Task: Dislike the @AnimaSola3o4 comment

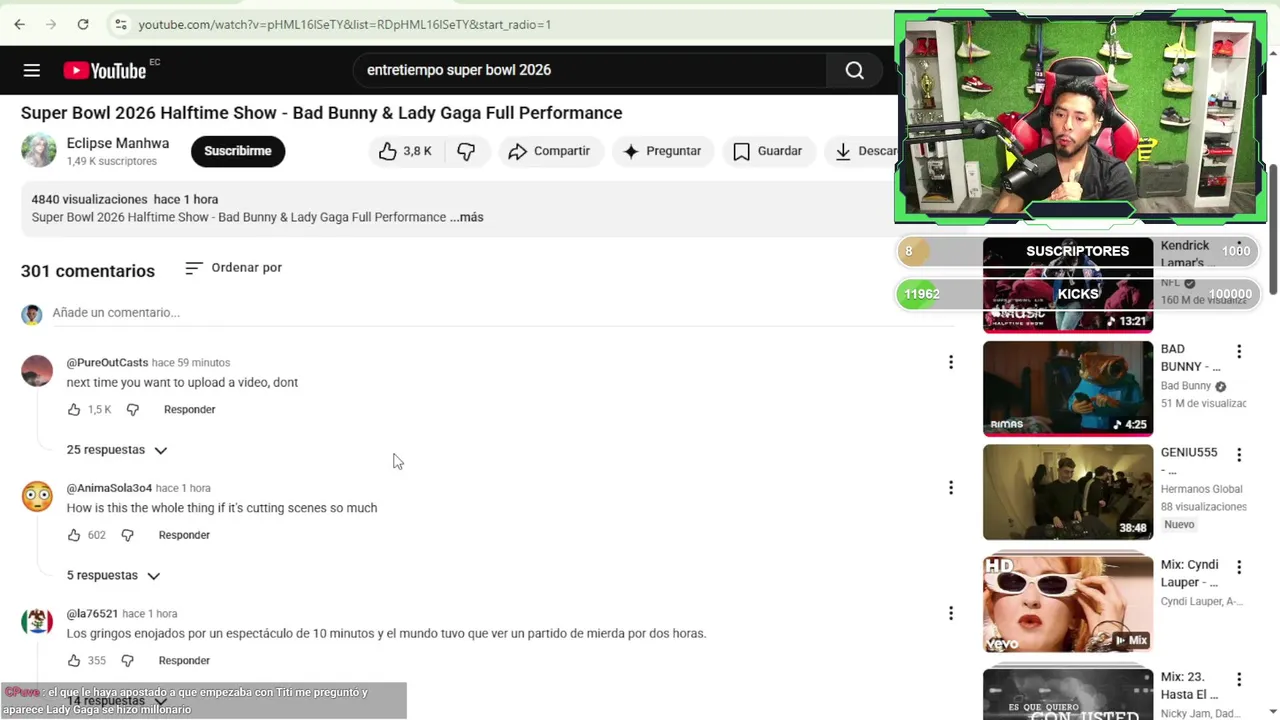Action: (127, 535)
